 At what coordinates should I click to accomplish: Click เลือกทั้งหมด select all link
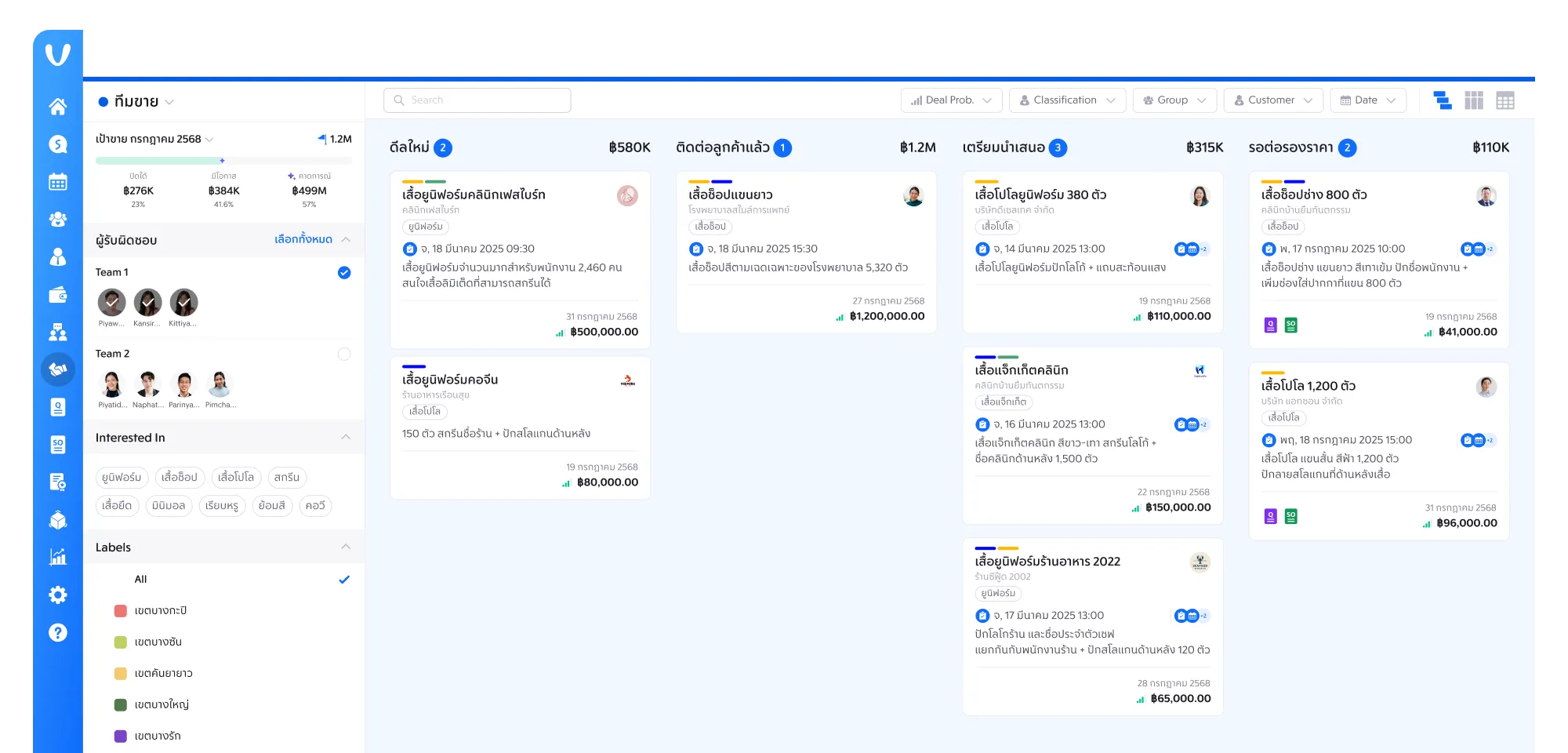[x=303, y=239]
